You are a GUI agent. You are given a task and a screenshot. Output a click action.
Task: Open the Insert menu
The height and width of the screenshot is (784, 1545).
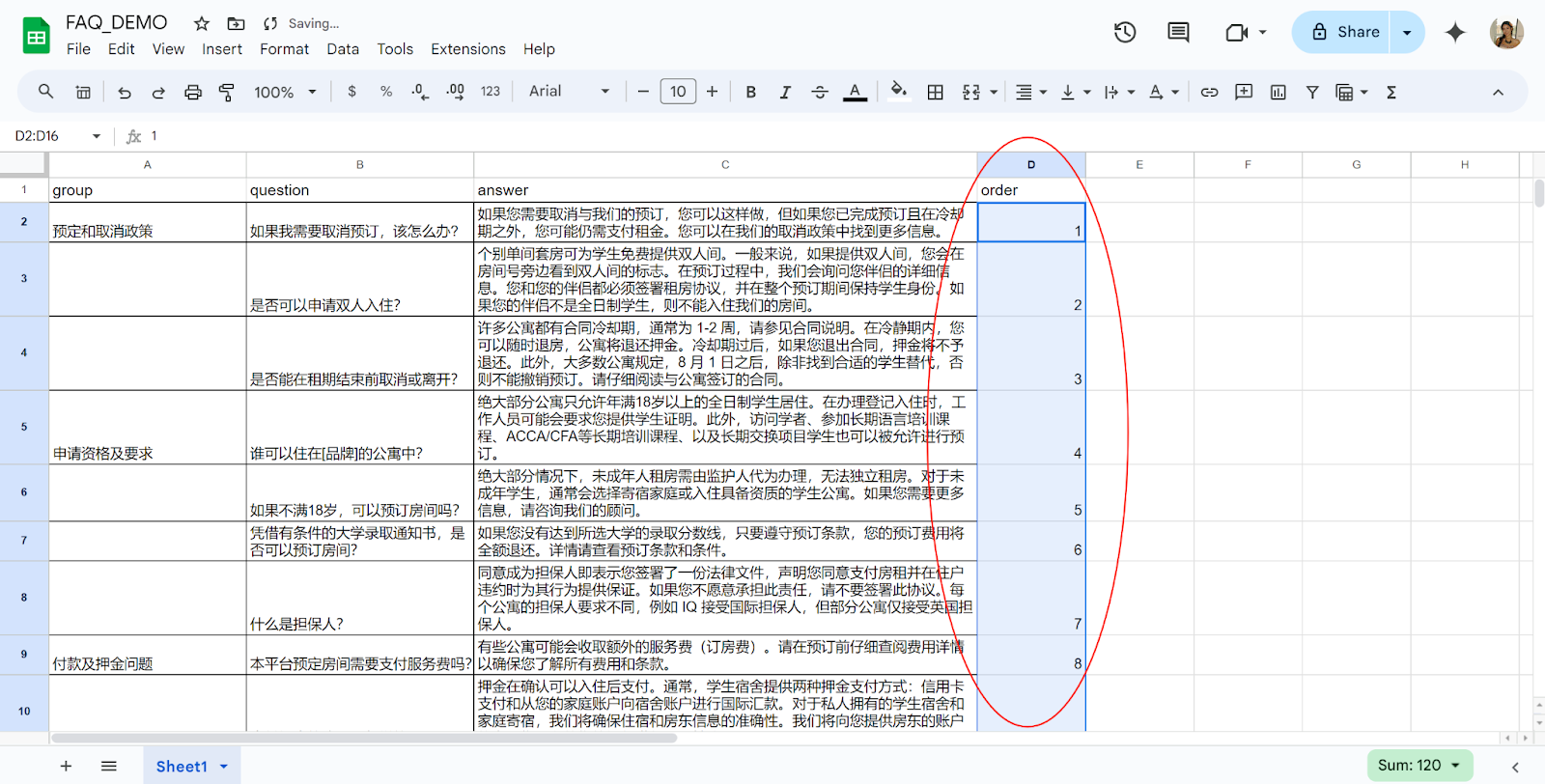pyautogui.click(x=222, y=49)
